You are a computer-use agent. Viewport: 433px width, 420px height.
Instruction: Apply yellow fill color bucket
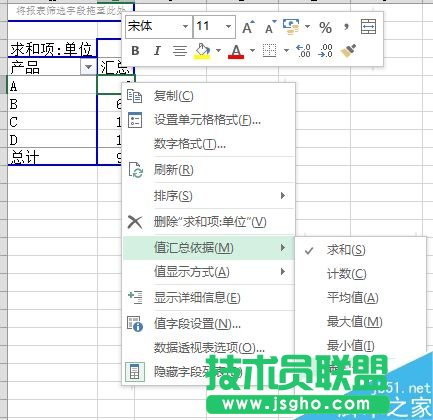[202, 51]
